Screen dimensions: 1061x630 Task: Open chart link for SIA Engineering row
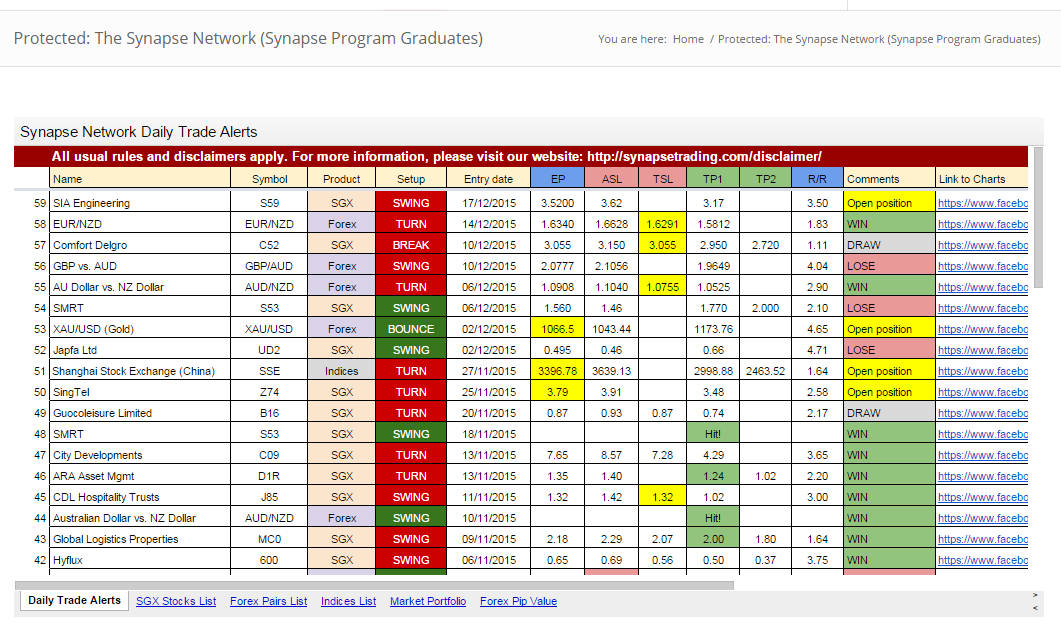pos(982,203)
